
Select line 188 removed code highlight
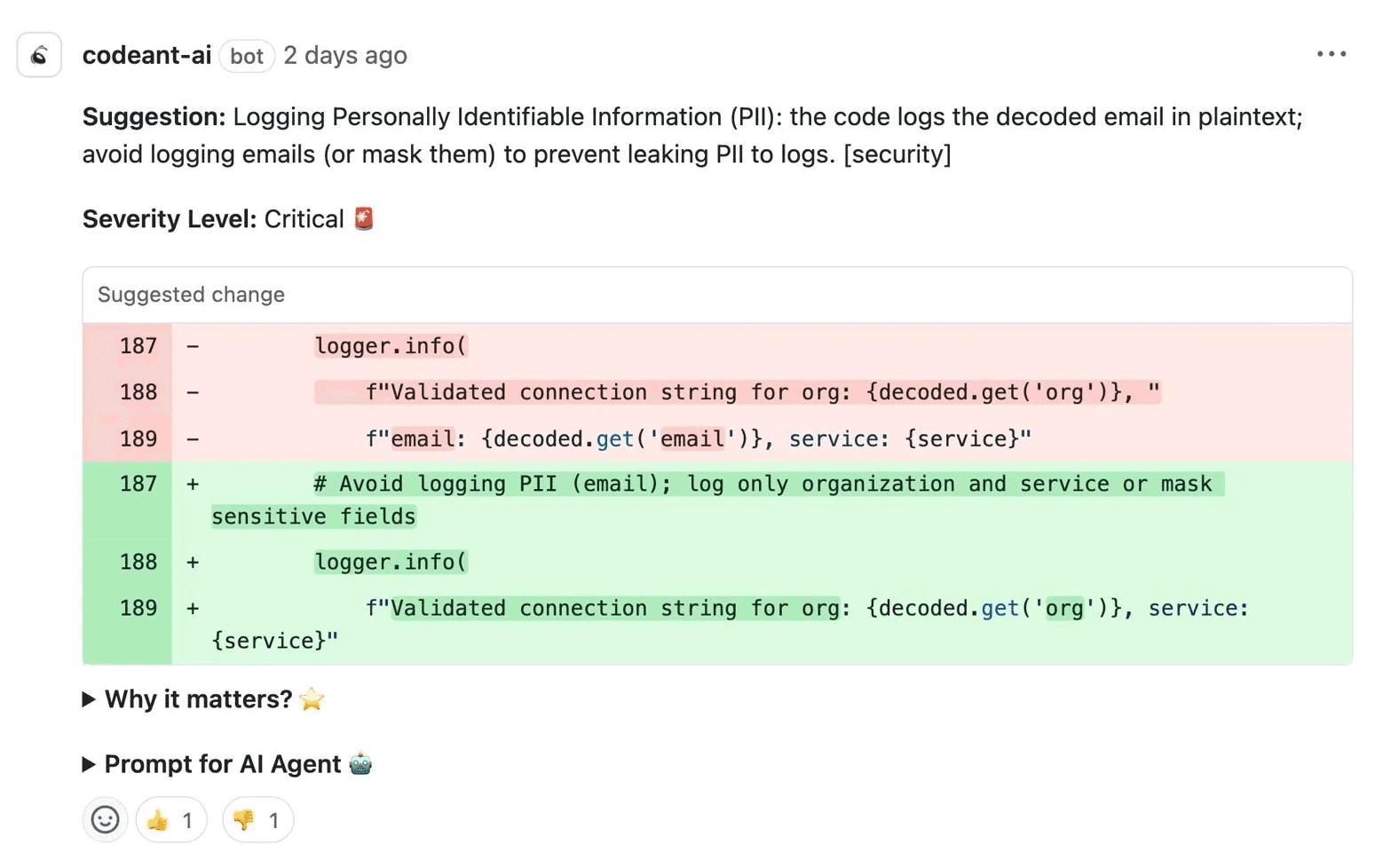pos(737,391)
